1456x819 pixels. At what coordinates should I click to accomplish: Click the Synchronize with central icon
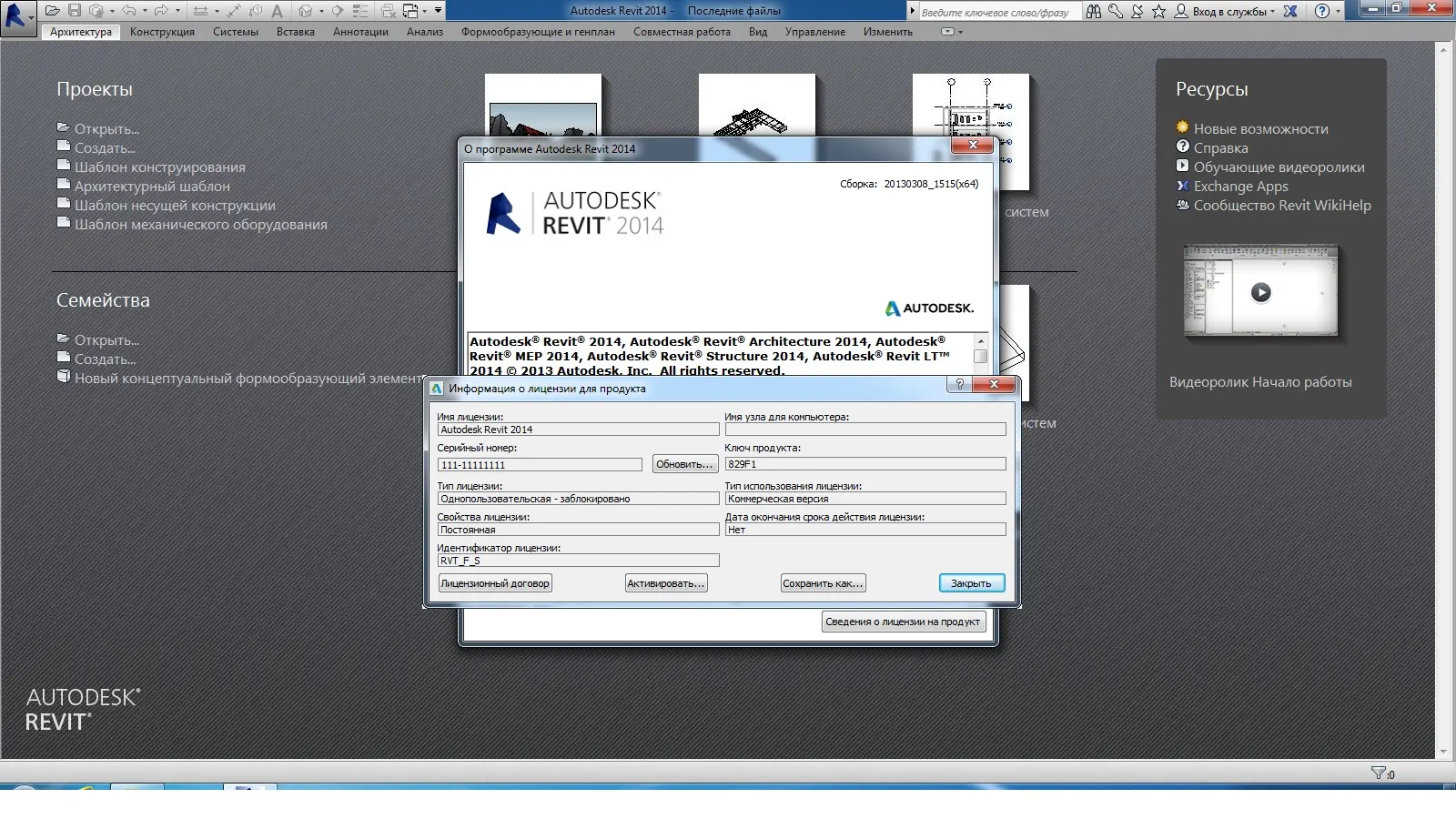click(96, 11)
